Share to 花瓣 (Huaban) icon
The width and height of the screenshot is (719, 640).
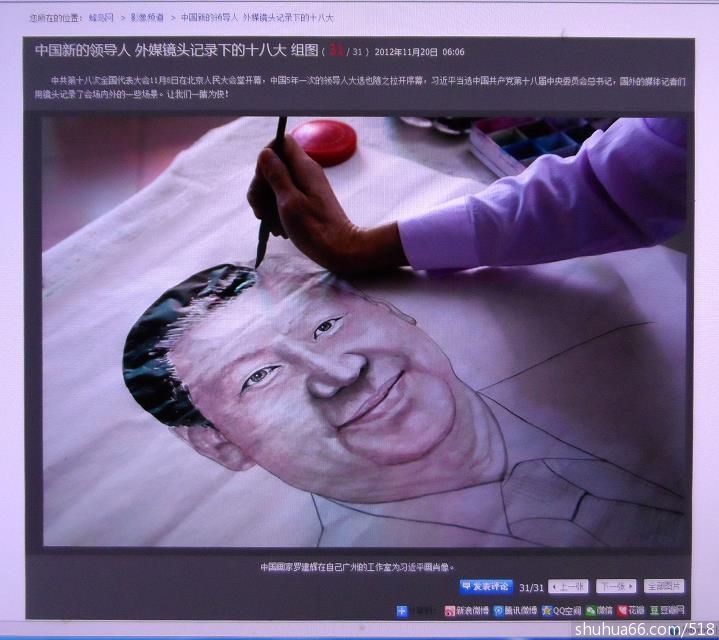click(630, 610)
